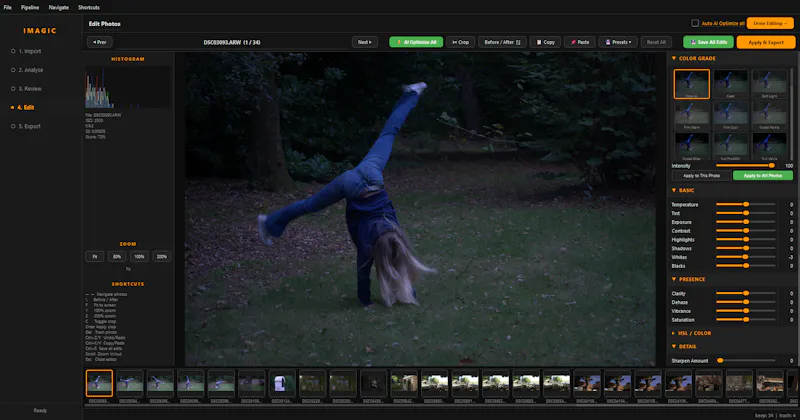Viewport: 800px width, 420px height.
Task: Adjust the Whites slider
Action: click(x=745, y=257)
